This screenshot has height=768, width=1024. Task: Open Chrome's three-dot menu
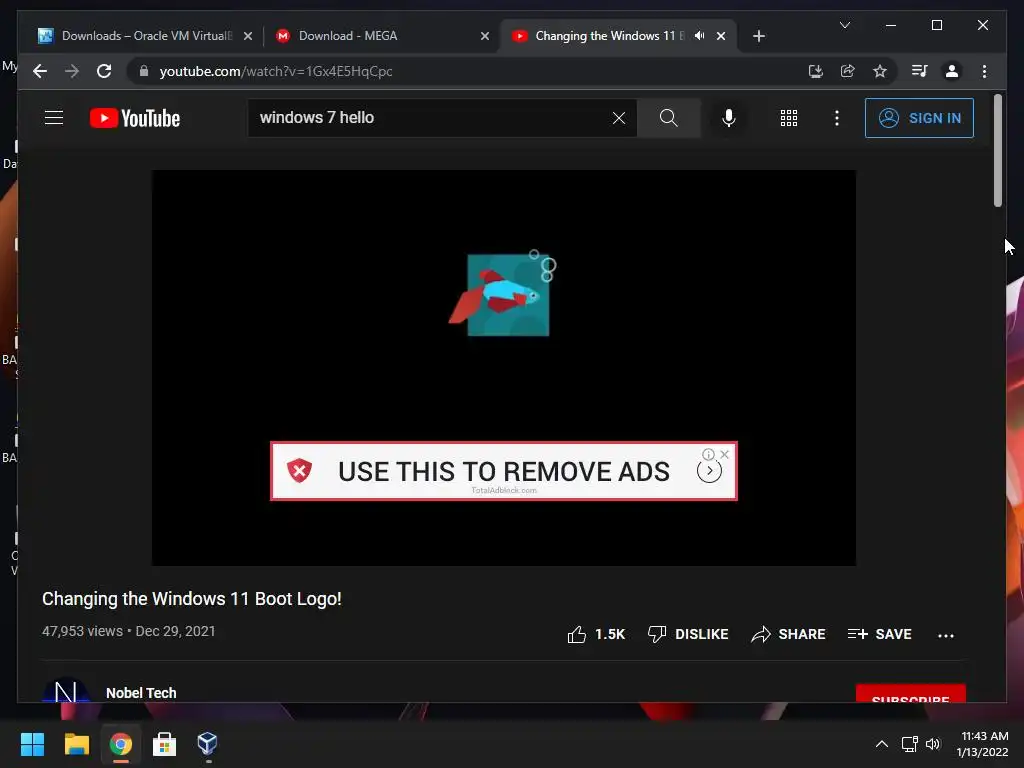[x=984, y=71]
